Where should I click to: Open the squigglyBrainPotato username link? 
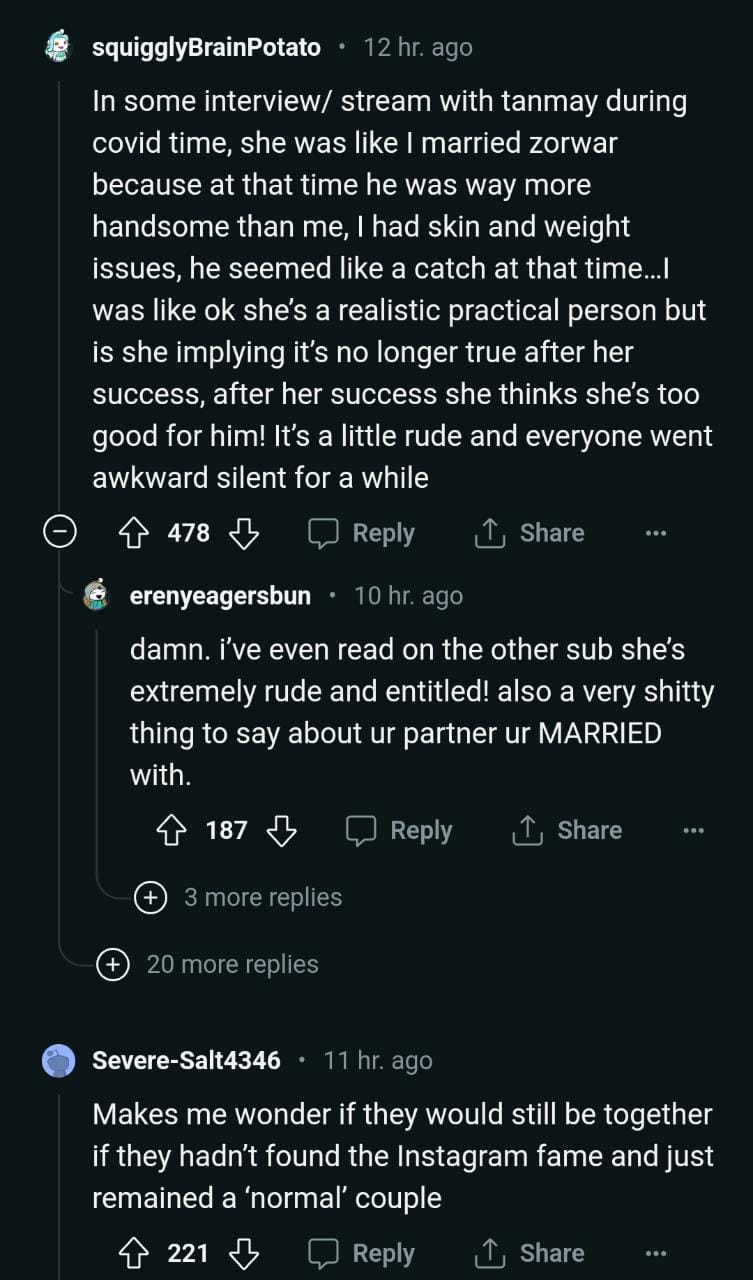coord(206,47)
